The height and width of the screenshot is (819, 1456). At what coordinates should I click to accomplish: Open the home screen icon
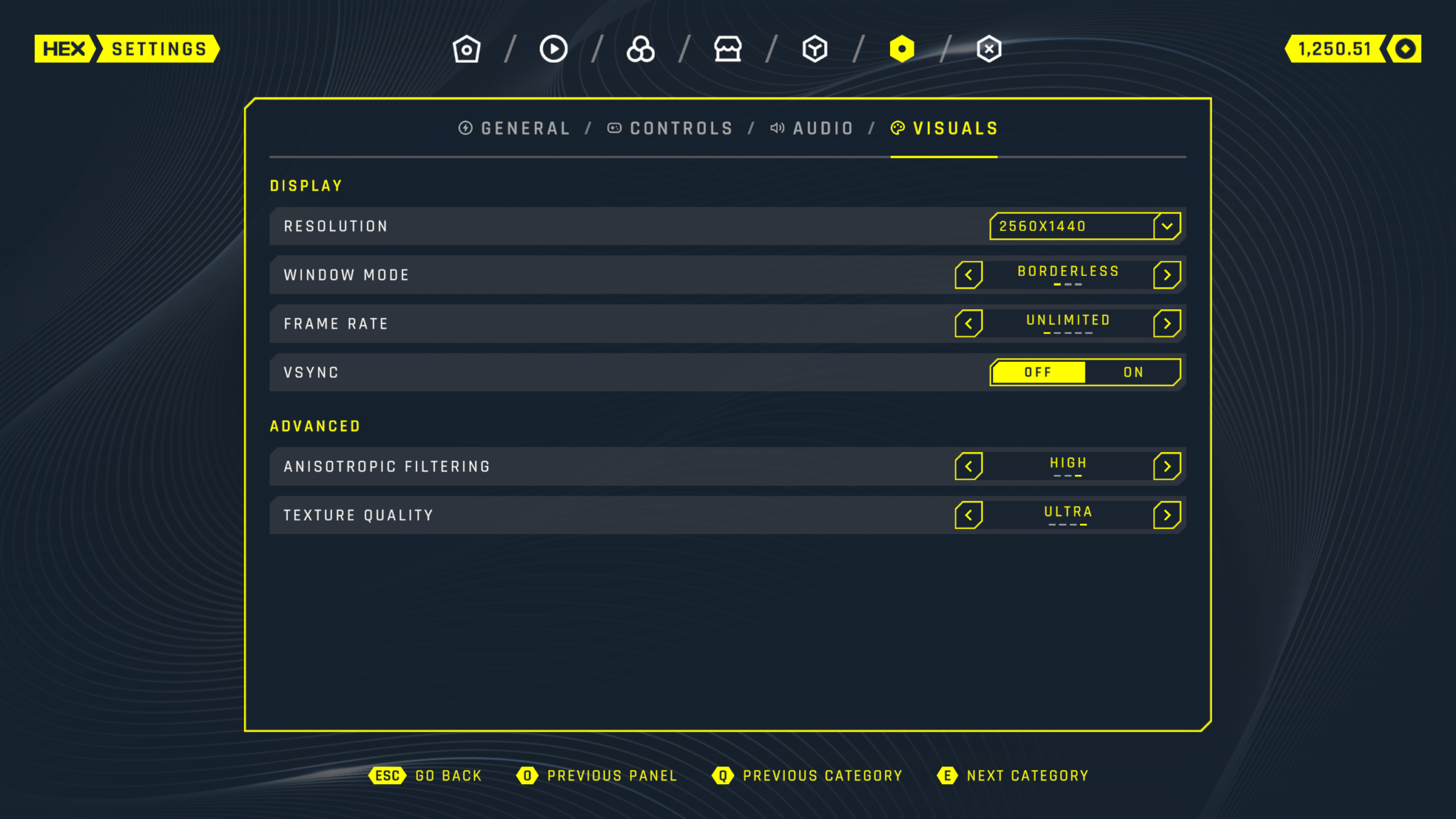click(466, 48)
